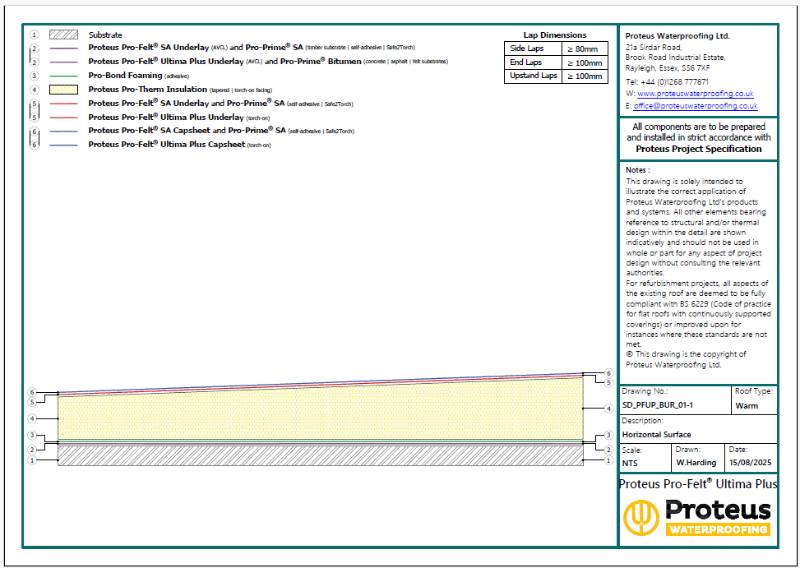Select the yellow Pro-Therm Insulation legend swatch
Screen dimensions: 800x568
pyautogui.click(x=63, y=88)
